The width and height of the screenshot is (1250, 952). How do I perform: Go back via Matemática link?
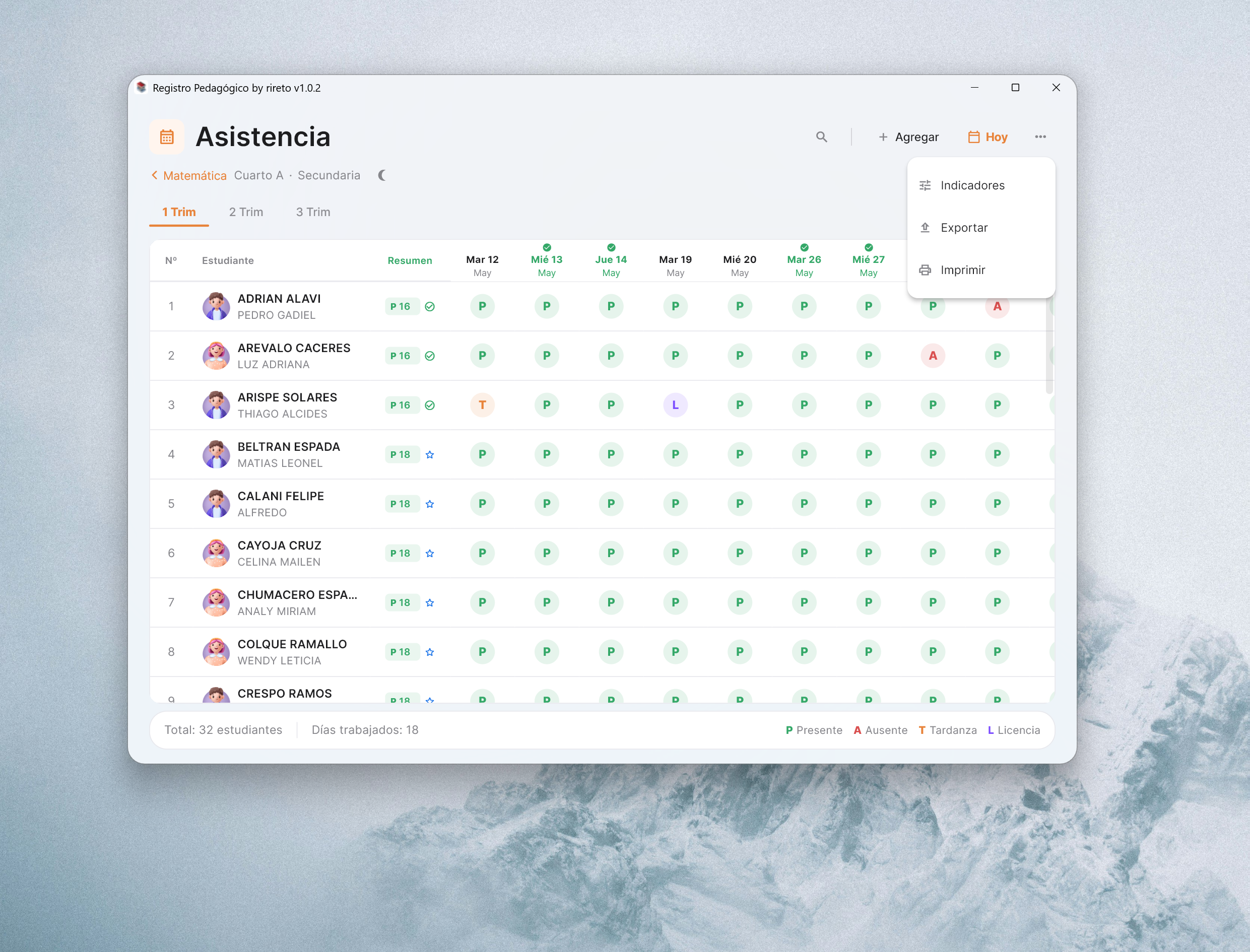pos(189,176)
